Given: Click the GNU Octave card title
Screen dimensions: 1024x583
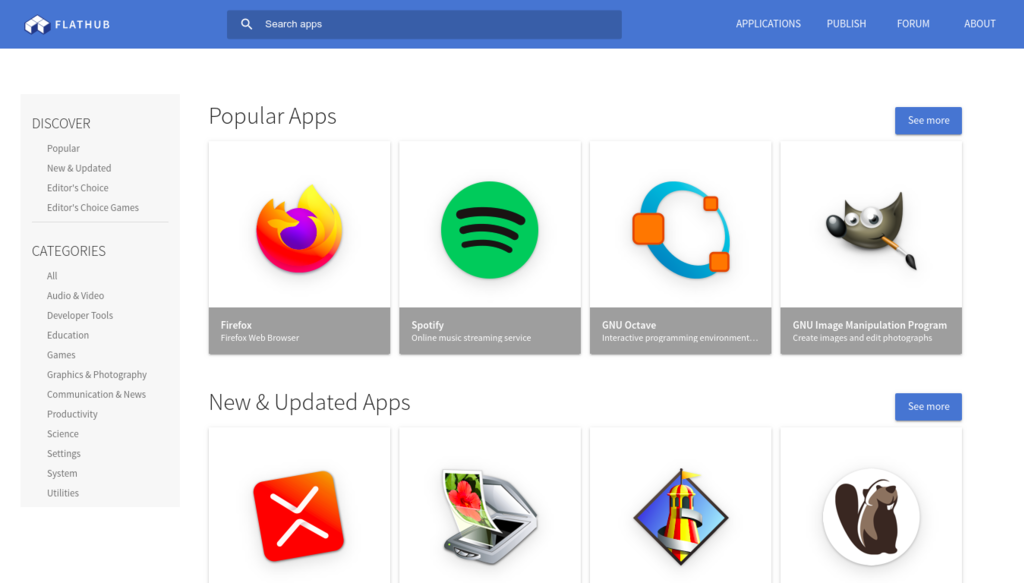Looking at the screenshot, I should (x=628, y=324).
